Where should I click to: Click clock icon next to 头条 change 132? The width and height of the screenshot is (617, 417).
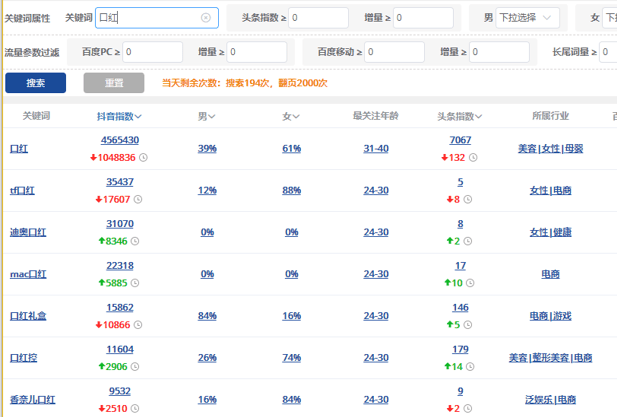(473, 157)
